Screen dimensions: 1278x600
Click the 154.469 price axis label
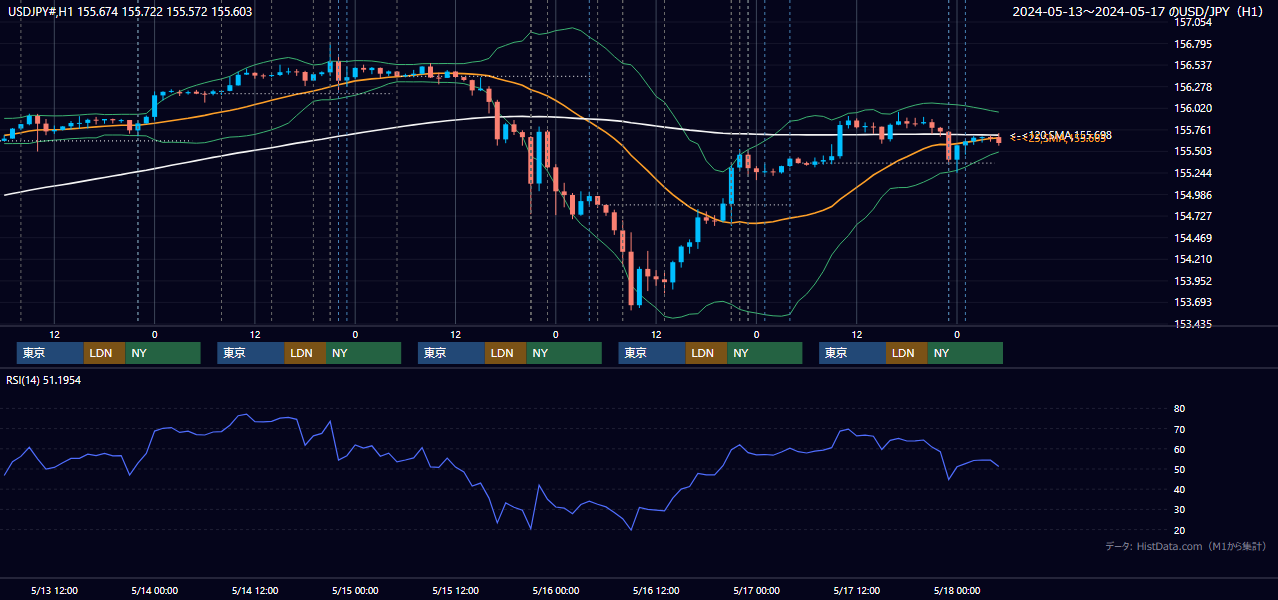(x=1193, y=238)
